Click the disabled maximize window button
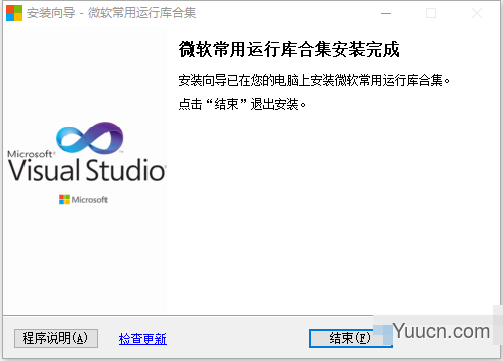The width and height of the screenshot is (503, 361). click(x=431, y=13)
